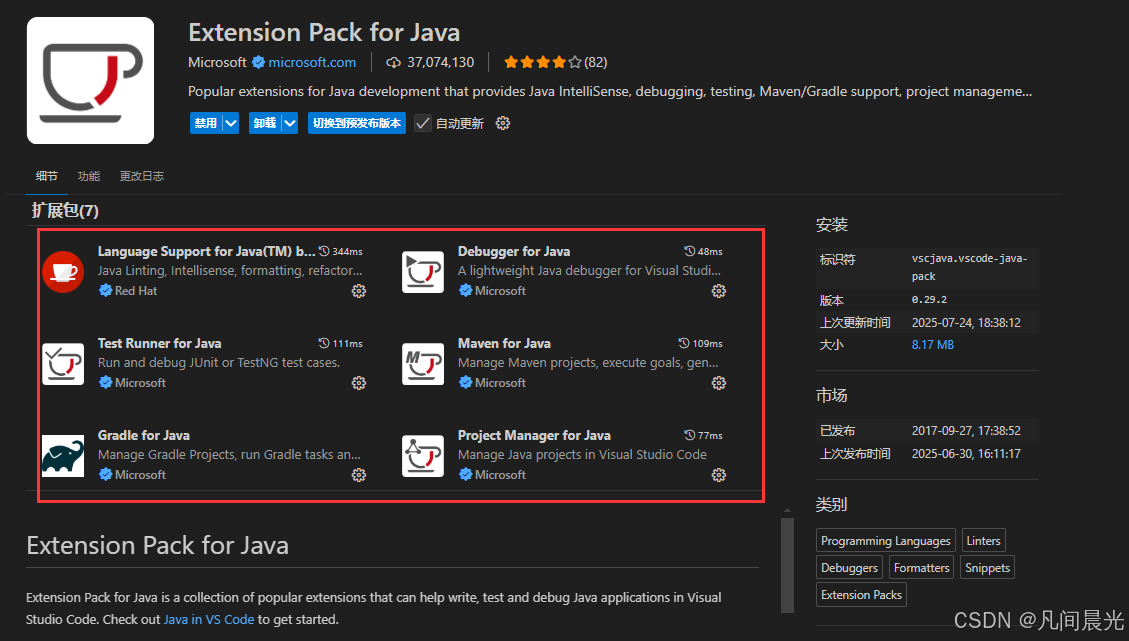Viewport: 1129px width, 641px height.
Task: Click the 8.17 MB size link
Action: coord(932,345)
